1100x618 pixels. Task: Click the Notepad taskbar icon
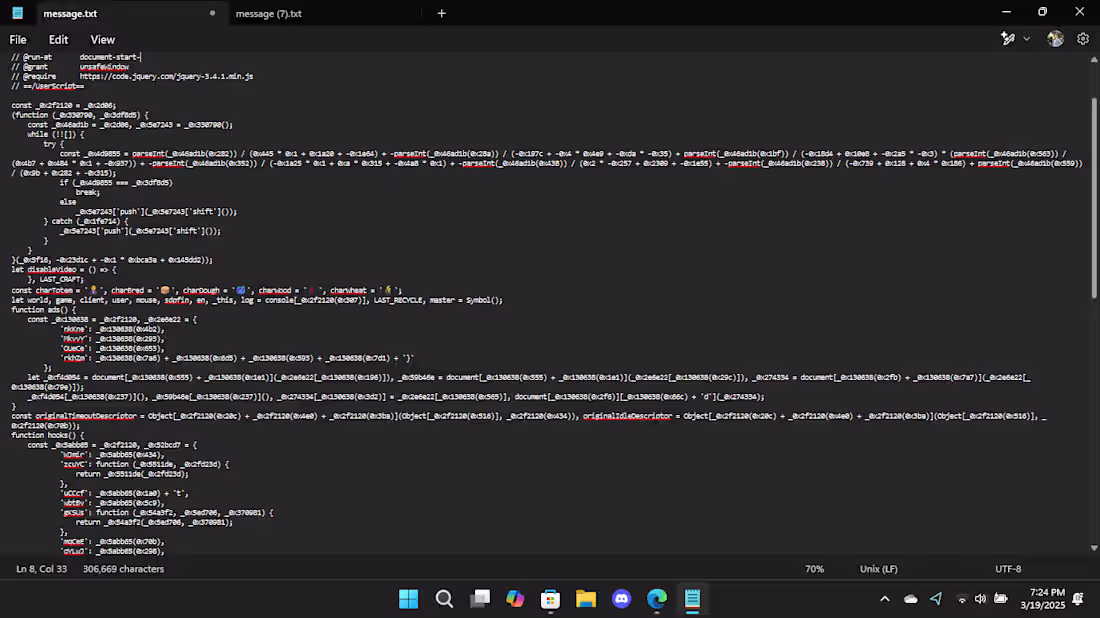[x=692, y=599]
